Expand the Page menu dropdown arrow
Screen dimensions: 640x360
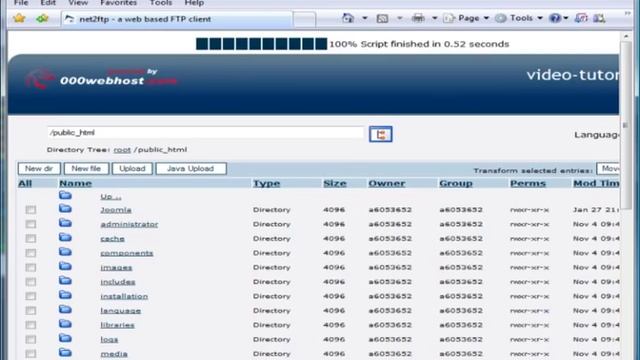point(486,18)
